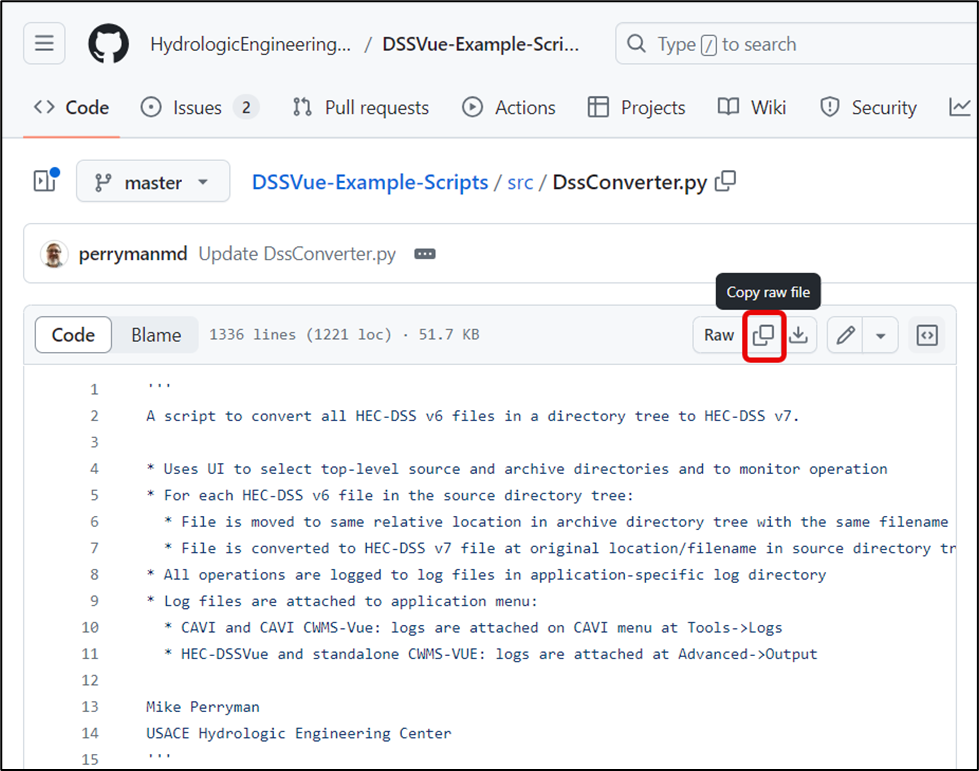The width and height of the screenshot is (979, 771).
Task: Open the Projects tab
Action: pyautogui.click(x=637, y=107)
